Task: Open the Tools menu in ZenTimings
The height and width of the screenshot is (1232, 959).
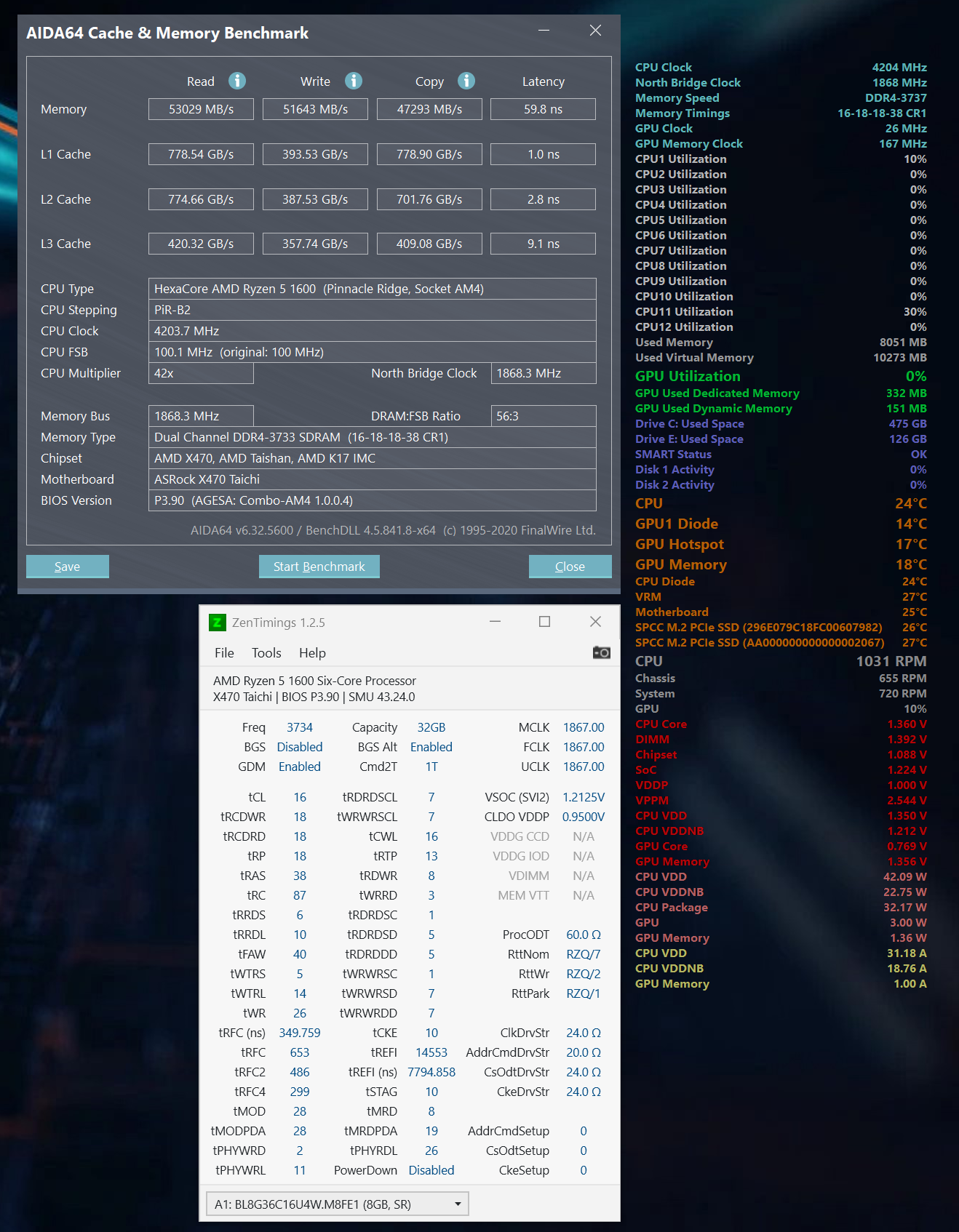Action: click(266, 653)
